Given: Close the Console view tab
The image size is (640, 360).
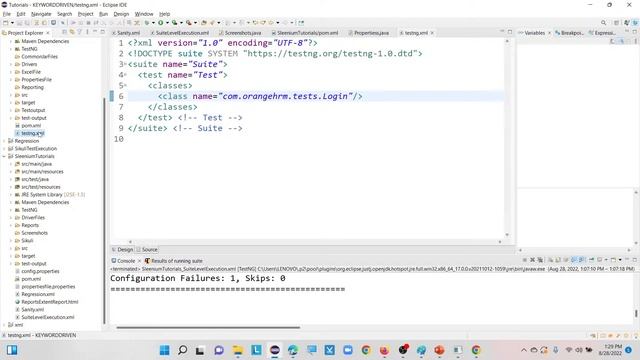Looking at the screenshot, I should click(139, 261).
